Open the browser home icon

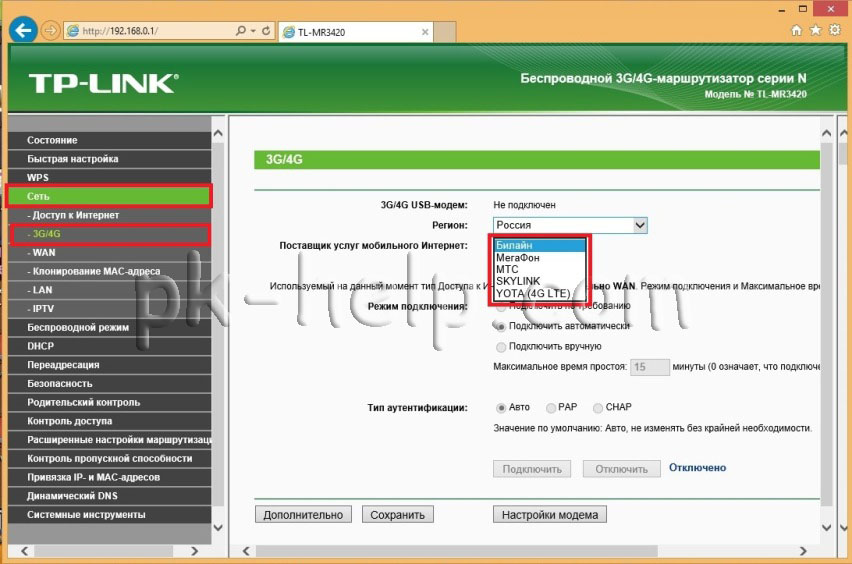tap(796, 30)
